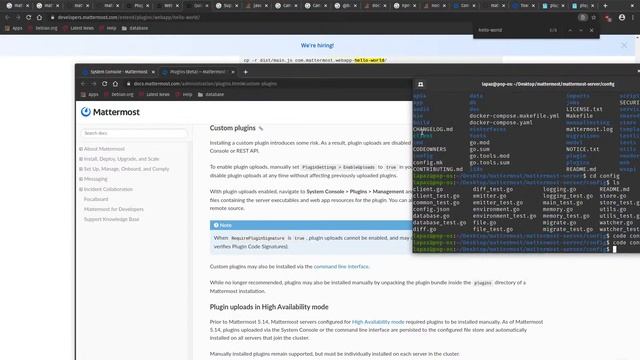This screenshot has width=640, height=360.
Task: Click the Mattermost logo on the docs page
Action: point(110,112)
